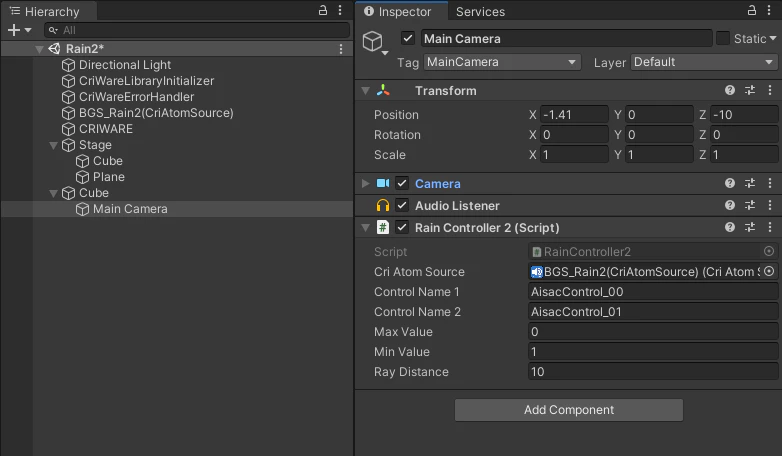Focus the Hierarchy search field
This screenshot has width=782, height=456.
pos(197,30)
